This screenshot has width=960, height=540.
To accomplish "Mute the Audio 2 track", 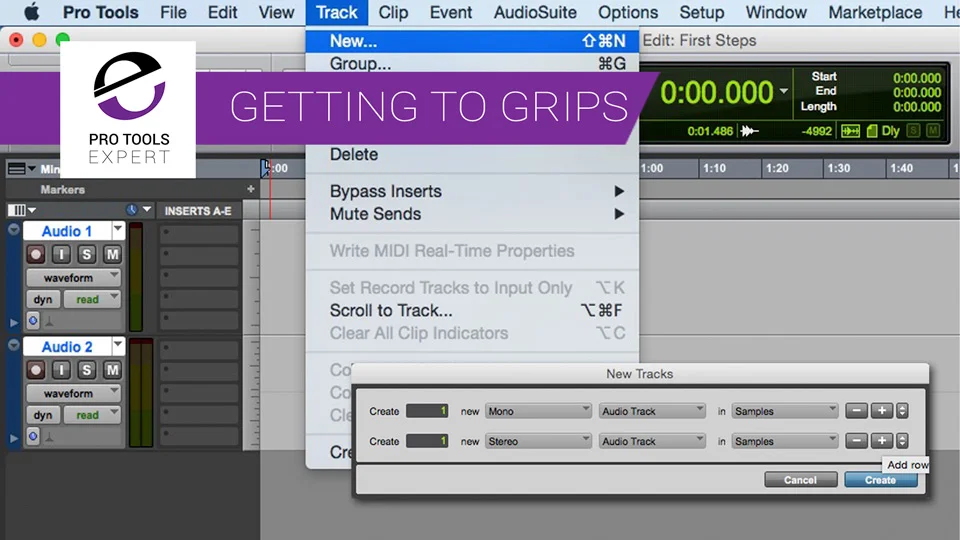I will pyautogui.click(x=112, y=370).
